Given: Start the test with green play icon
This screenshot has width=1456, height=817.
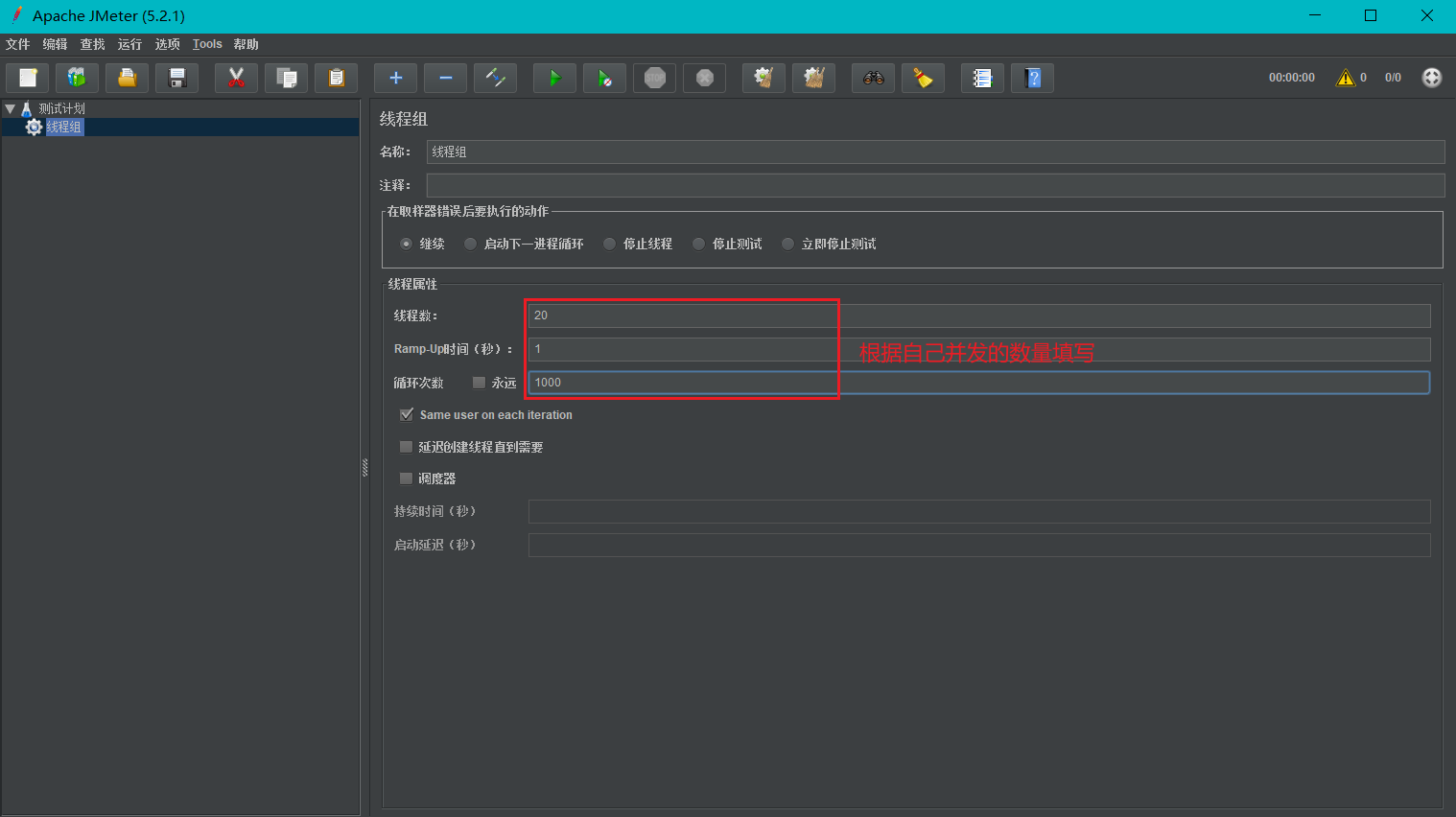Looking at the screenshot, I should pyautogui.click(x=554, y=78).
